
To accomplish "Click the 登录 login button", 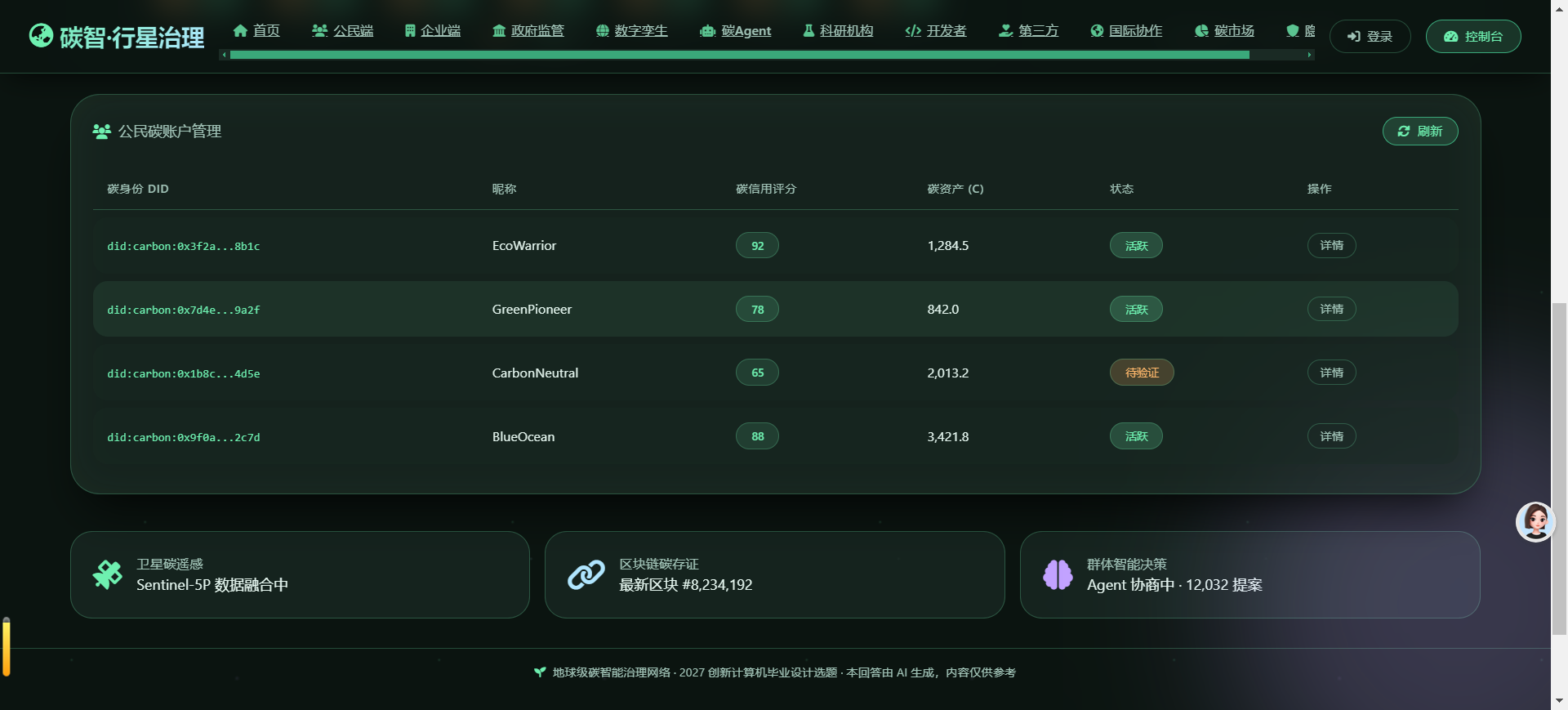I will [1370, 36].
